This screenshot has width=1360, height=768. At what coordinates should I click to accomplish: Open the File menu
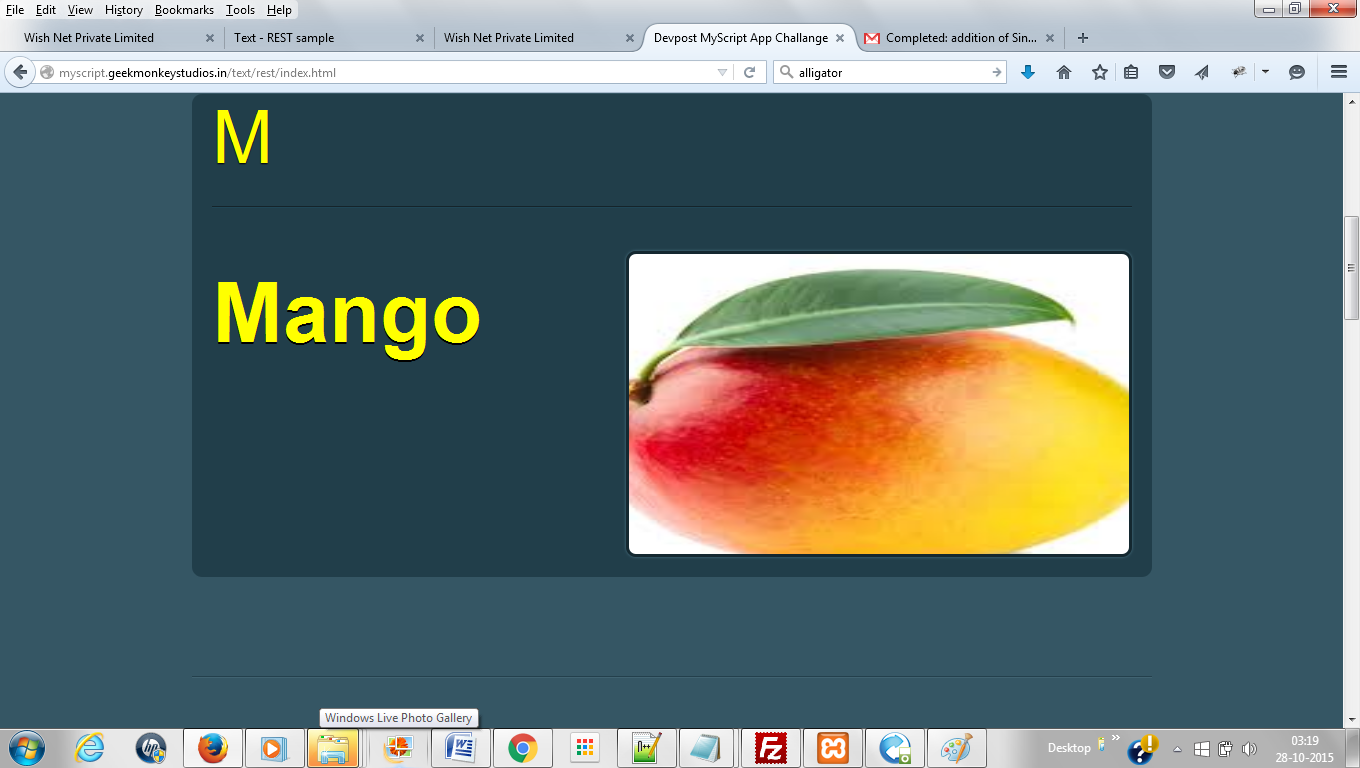15,10
